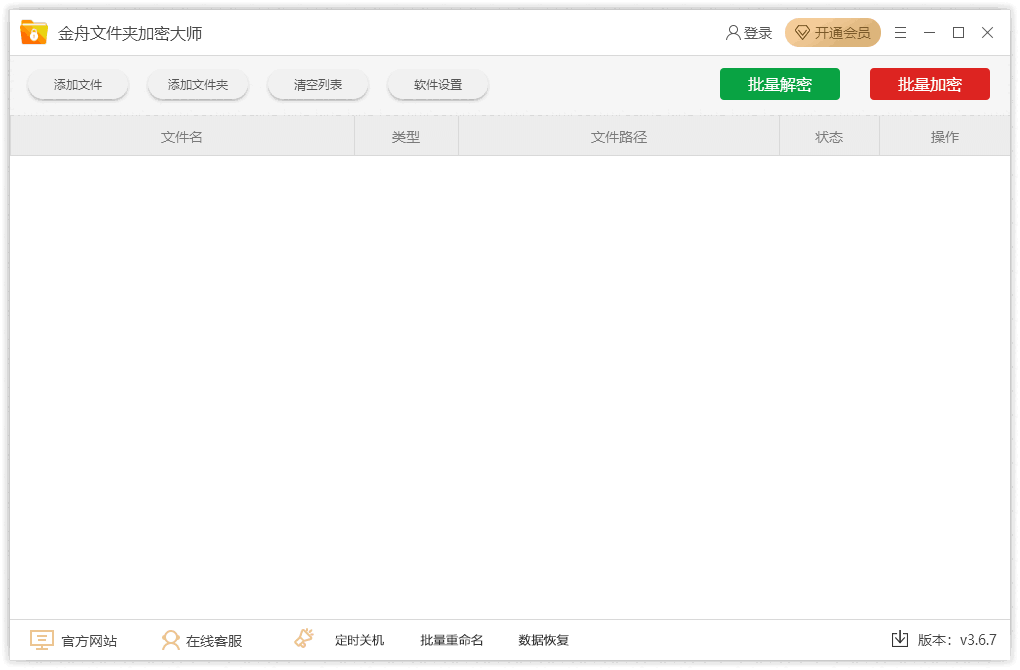Click the orange folder lock app logo
Viewport: 1020px width, 670px height.
click(x=34, y=32)
